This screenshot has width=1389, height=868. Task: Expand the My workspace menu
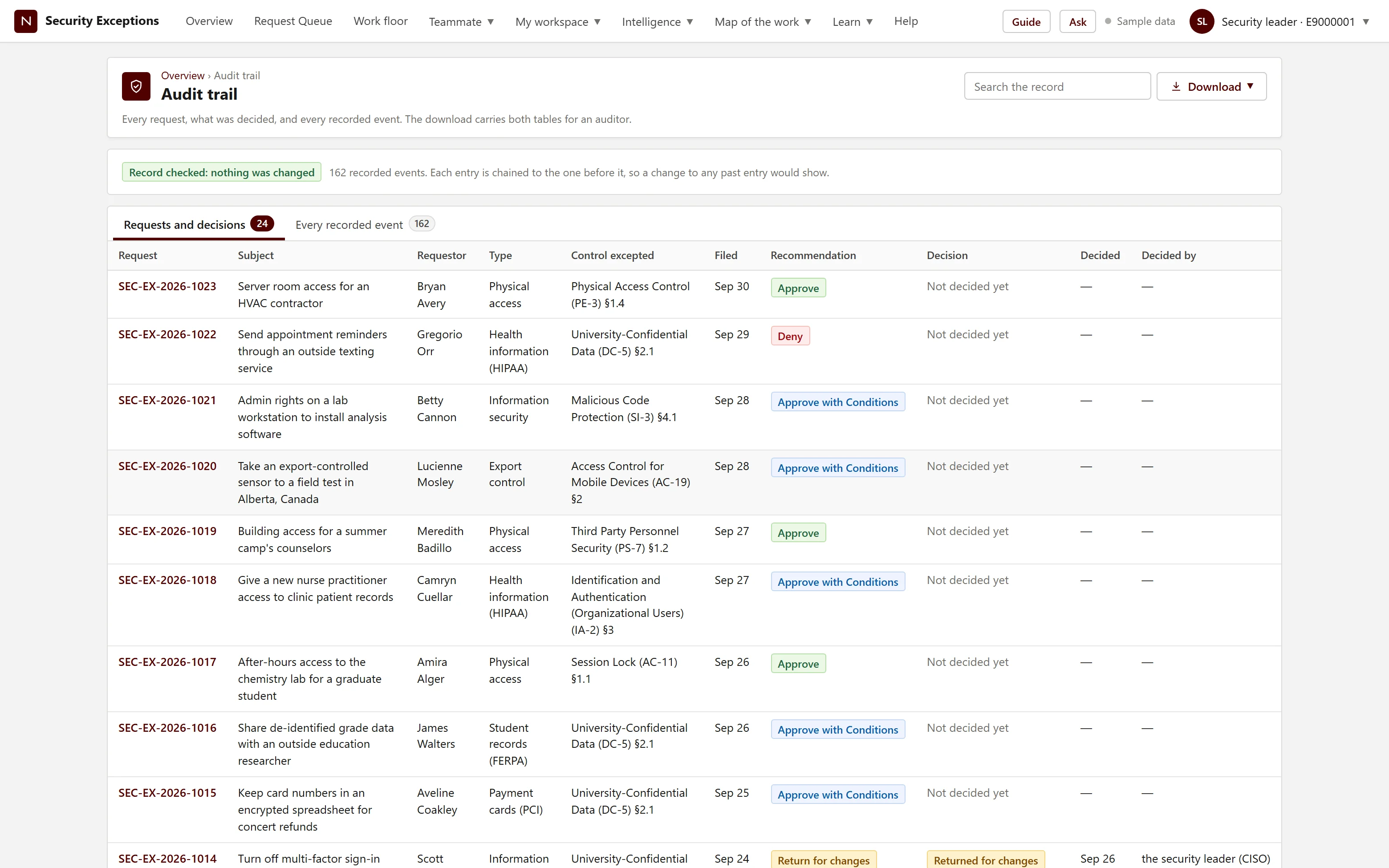click(557, 21)
